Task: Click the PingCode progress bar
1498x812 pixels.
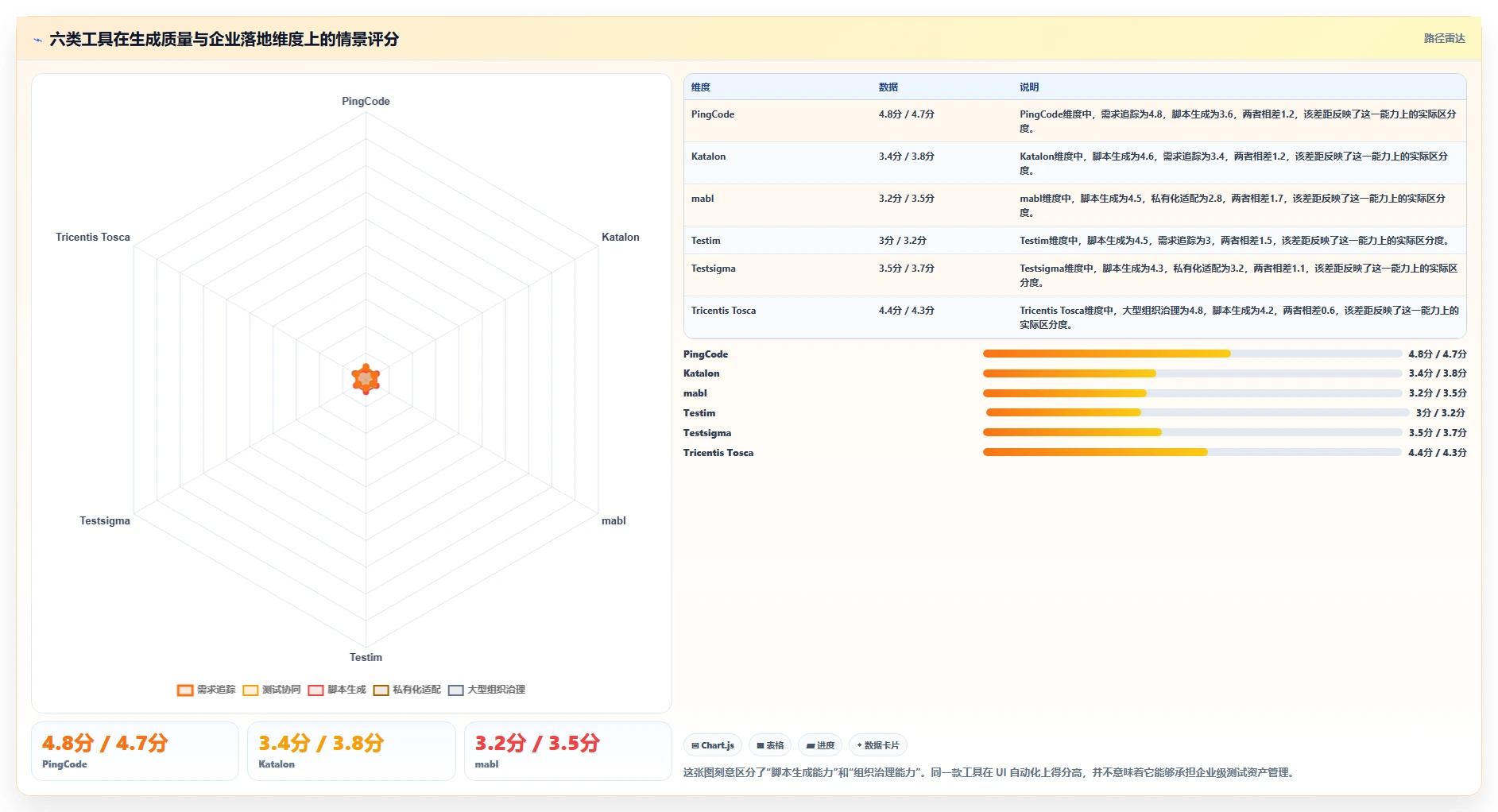Action: point(1192,354)
